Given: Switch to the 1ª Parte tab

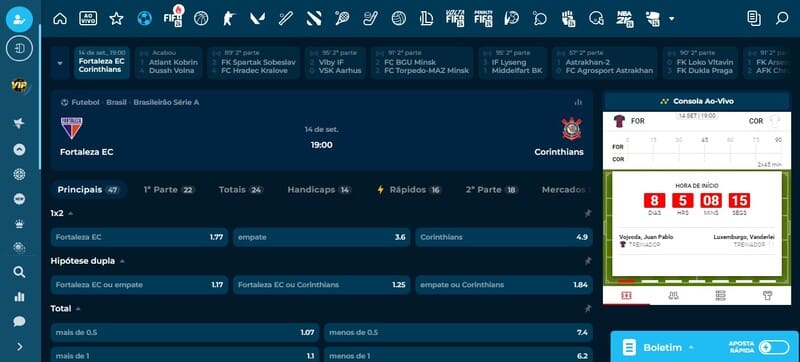Looking at the screenshot, I should point(169,190).
